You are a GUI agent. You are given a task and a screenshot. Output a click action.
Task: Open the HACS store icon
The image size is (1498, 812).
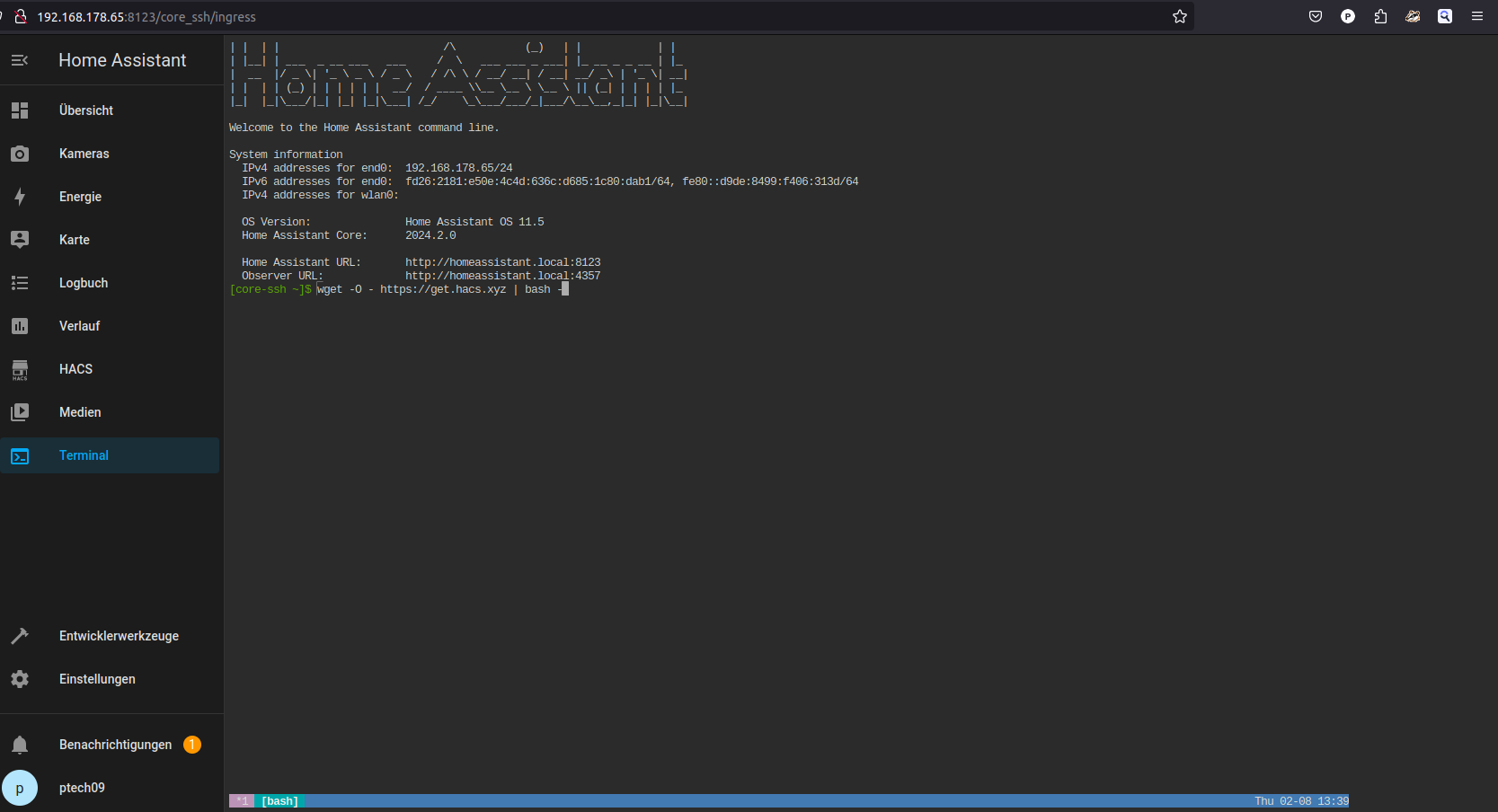click(x=20, y=369)
